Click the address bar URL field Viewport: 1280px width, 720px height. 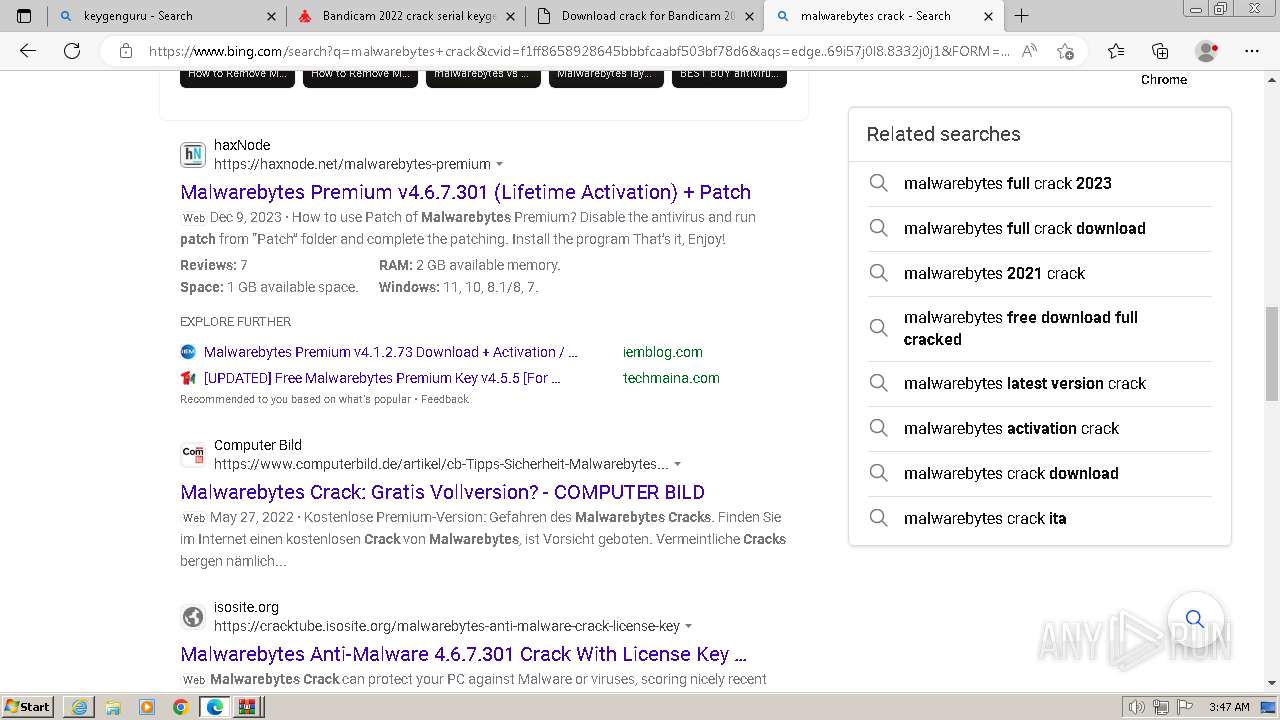click(578, 51)
